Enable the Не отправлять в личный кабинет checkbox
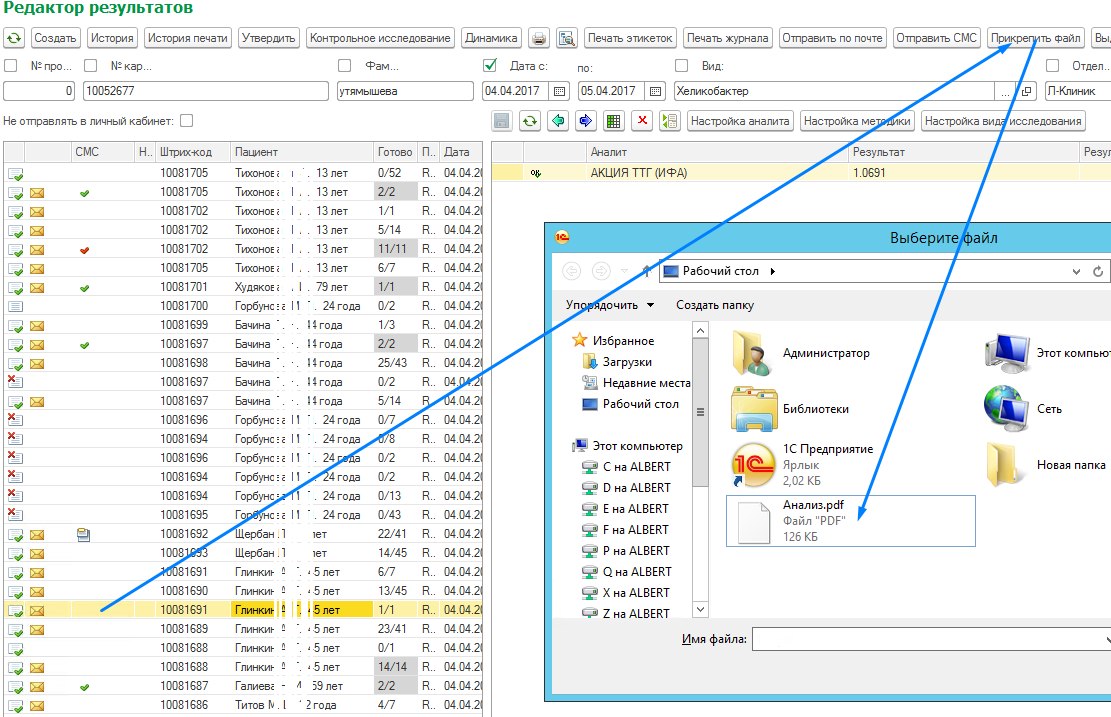 point(186,121)
